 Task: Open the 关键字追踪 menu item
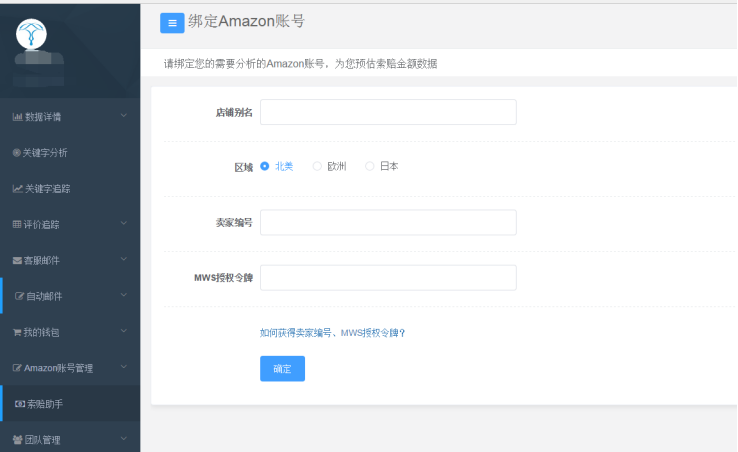pos(70,188)
